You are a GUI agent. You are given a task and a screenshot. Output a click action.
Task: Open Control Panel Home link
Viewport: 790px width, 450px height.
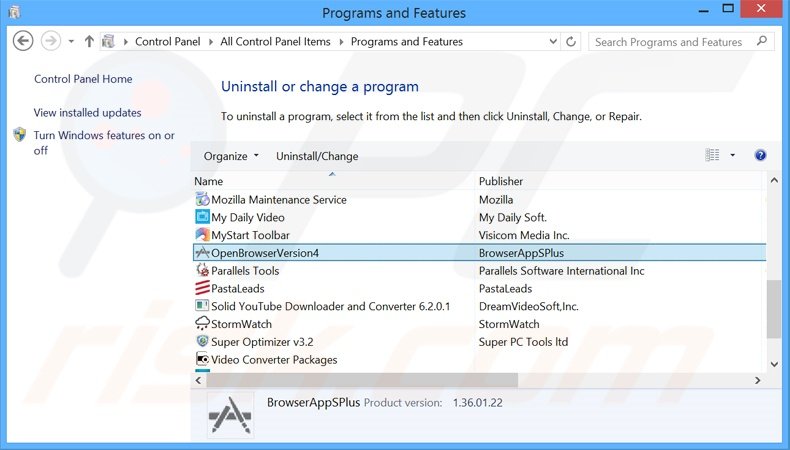tap(83, 79)
